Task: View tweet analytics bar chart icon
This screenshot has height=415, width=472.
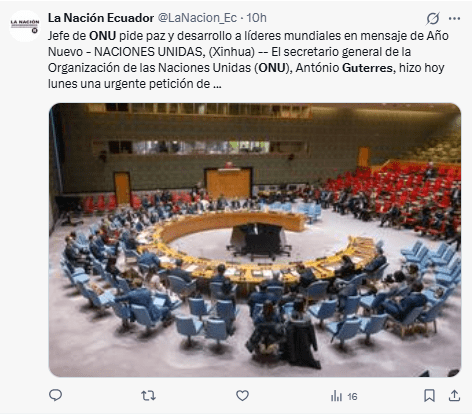Action: (x=336, y=396)
